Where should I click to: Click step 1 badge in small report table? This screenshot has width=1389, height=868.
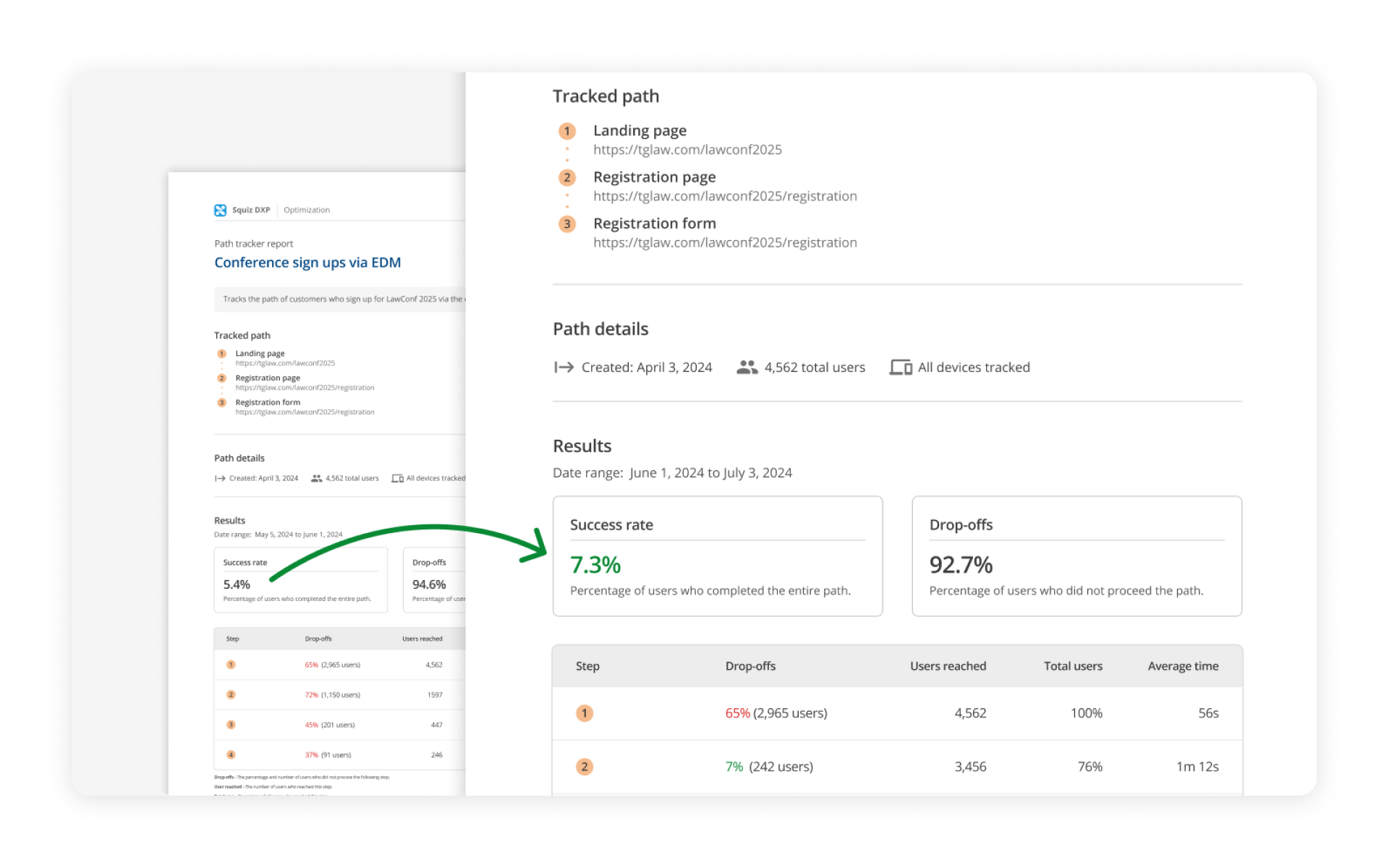231,665
